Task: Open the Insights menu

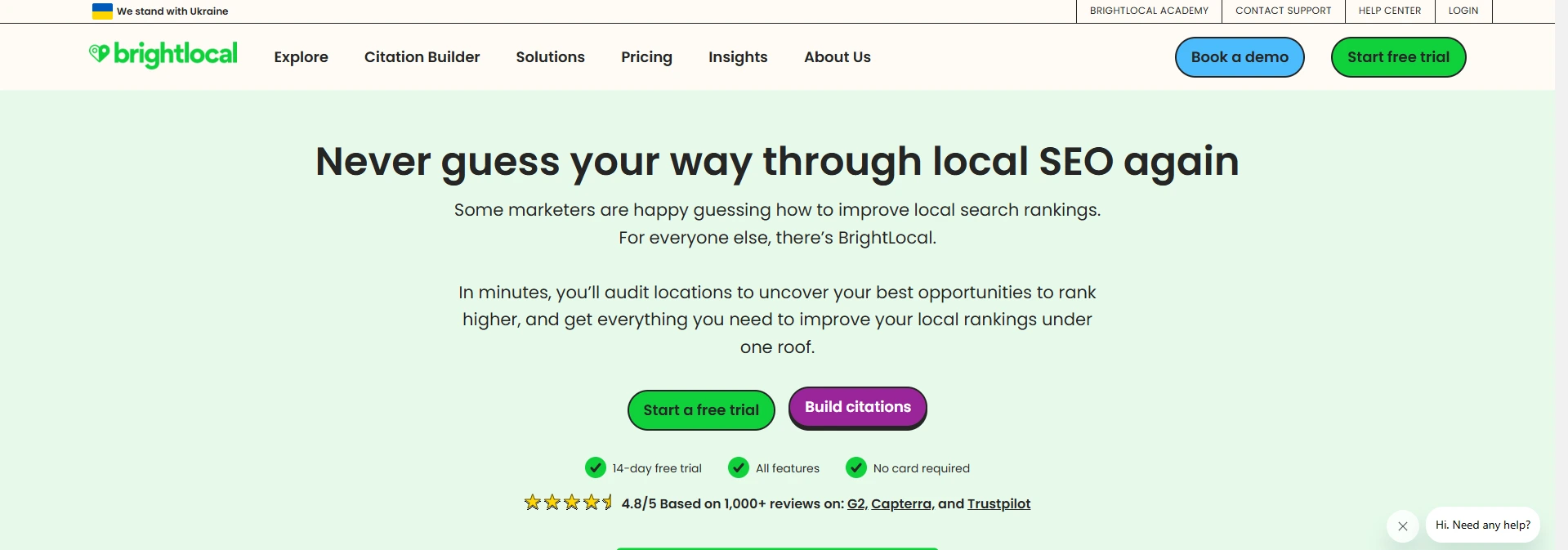Action: pyautogui.click(x=738, y=57)
